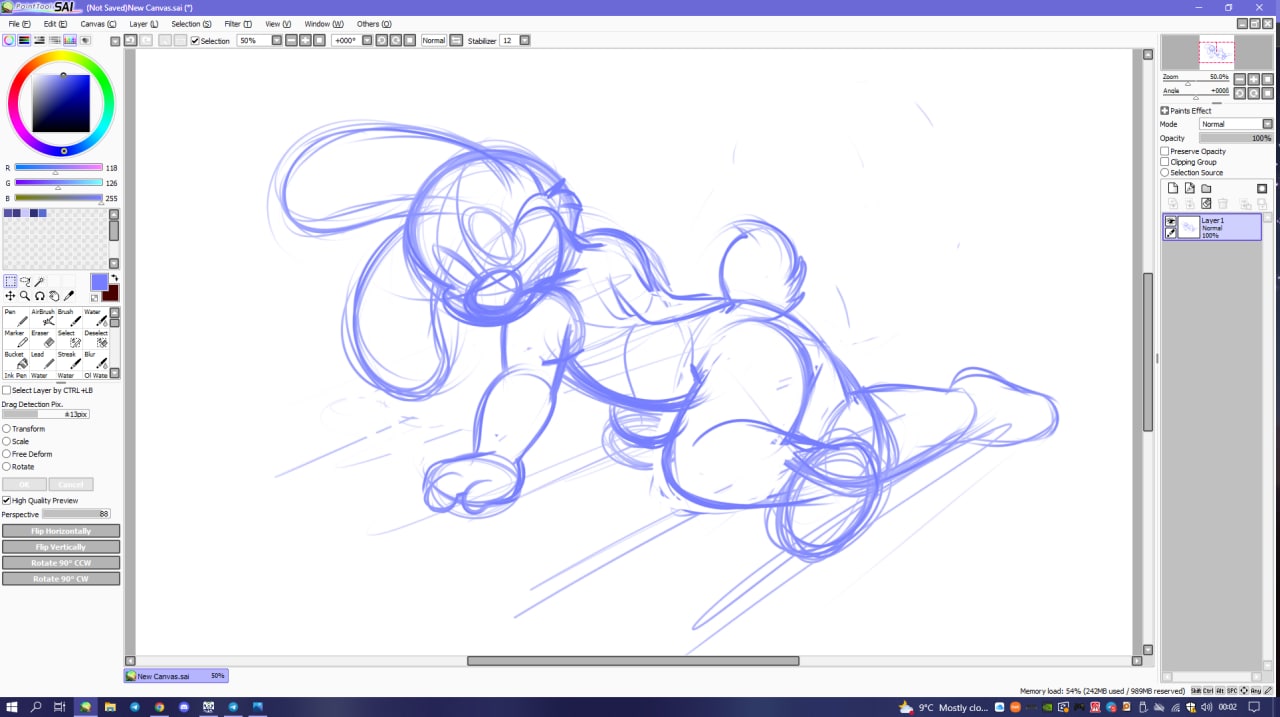
Task: Expand the Paints Effect section
Action: [1165, 111]
